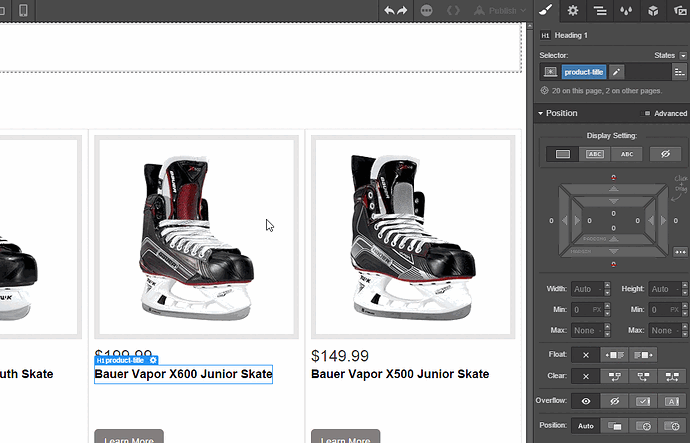Click the right margin arrow in box model
The image size is (690, 443).
click(663, 220)
